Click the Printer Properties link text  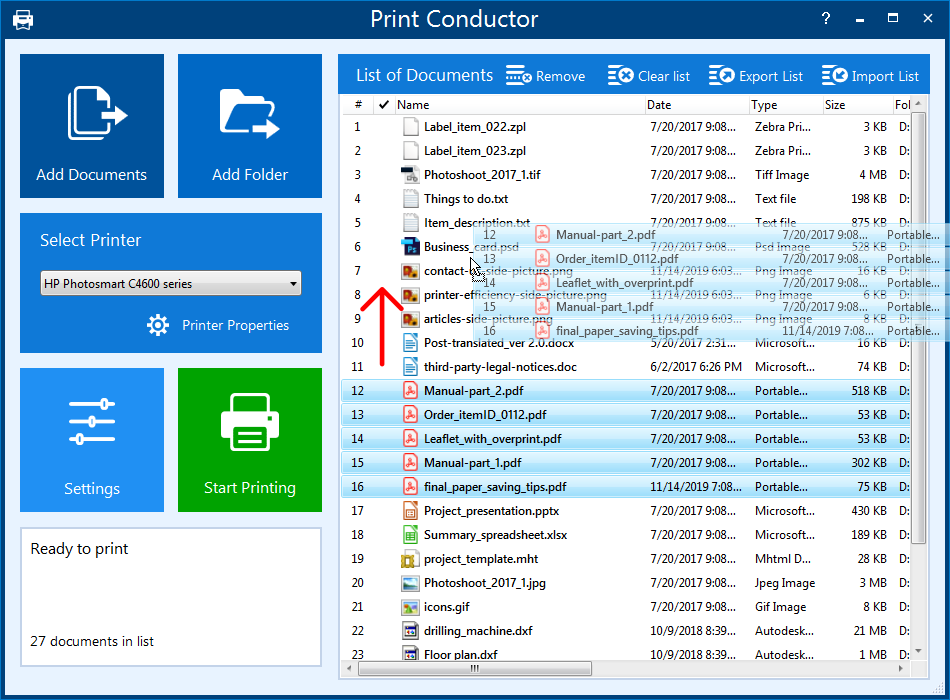[x=235, y=325]
